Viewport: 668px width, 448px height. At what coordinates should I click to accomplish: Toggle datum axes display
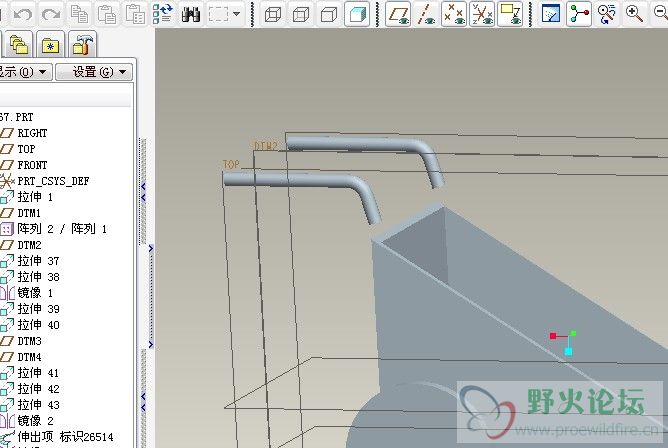426,14
